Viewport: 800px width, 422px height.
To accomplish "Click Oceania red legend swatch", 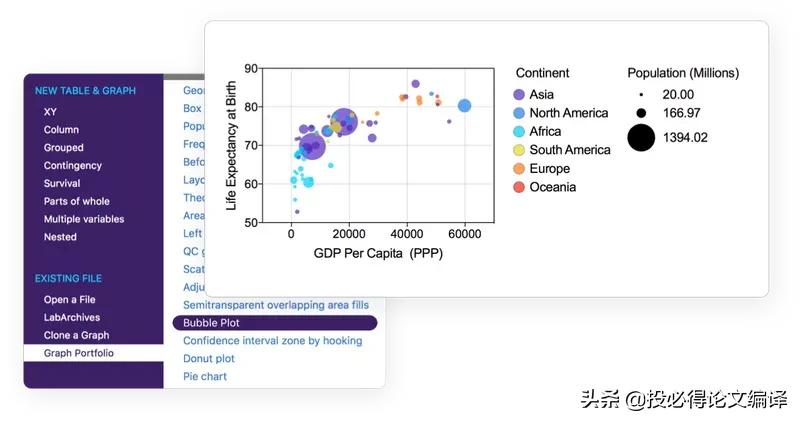I will pos(518,187).
